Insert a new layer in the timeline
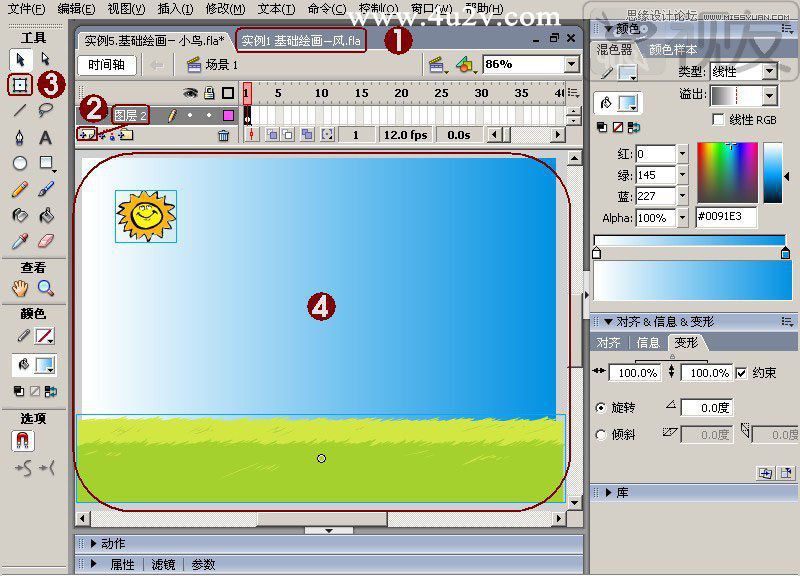Viewport: 800px width, 576px height. [x=88, y=134]
